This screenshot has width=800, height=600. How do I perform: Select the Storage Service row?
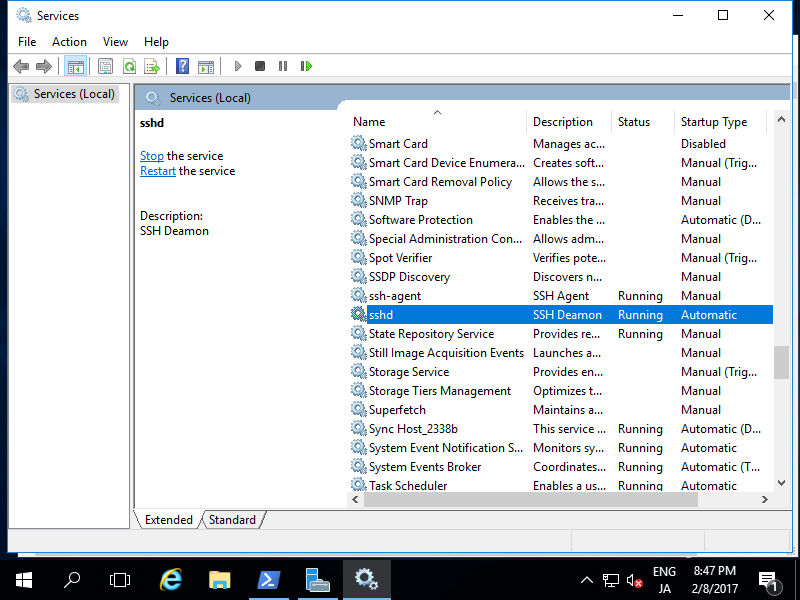tap(561, 371)
